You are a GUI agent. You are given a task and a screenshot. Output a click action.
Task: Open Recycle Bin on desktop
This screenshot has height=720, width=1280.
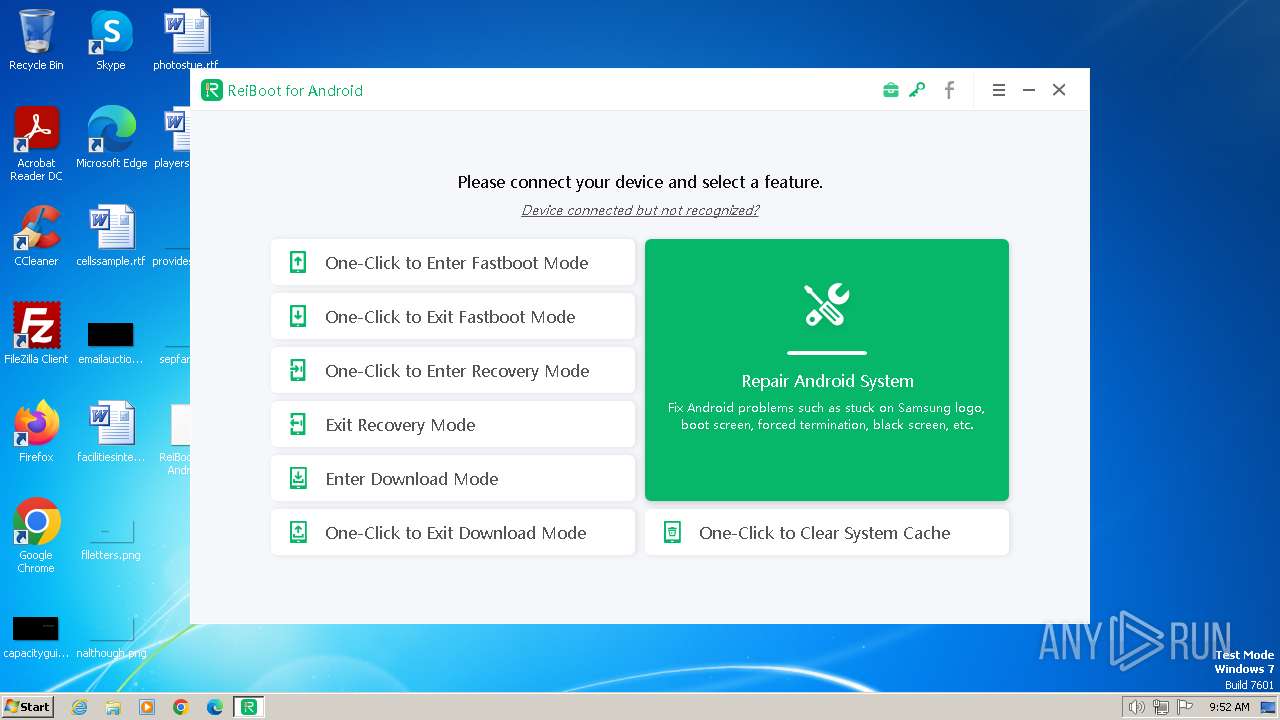pyautogui.click(x=36, y=40)
